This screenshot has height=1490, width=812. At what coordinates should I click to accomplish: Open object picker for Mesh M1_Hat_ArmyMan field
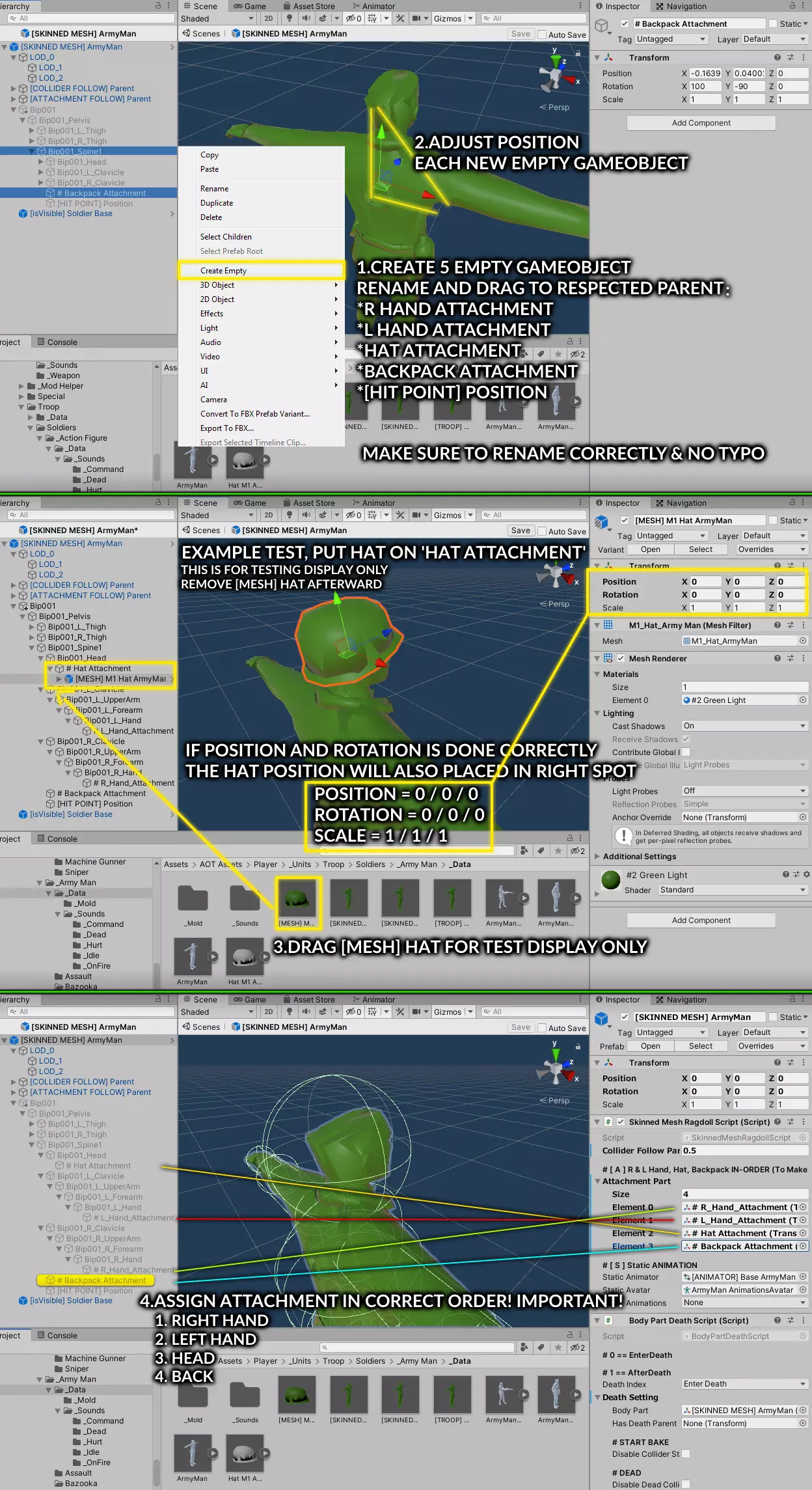[803, 641]
